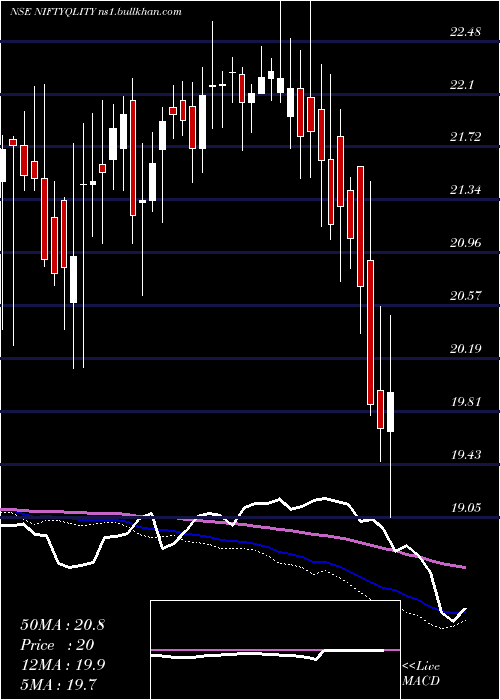This screenshot has height=700, width=500.
Task: Click the 22.48 price axis label
Action: click(x=465, y=32)
